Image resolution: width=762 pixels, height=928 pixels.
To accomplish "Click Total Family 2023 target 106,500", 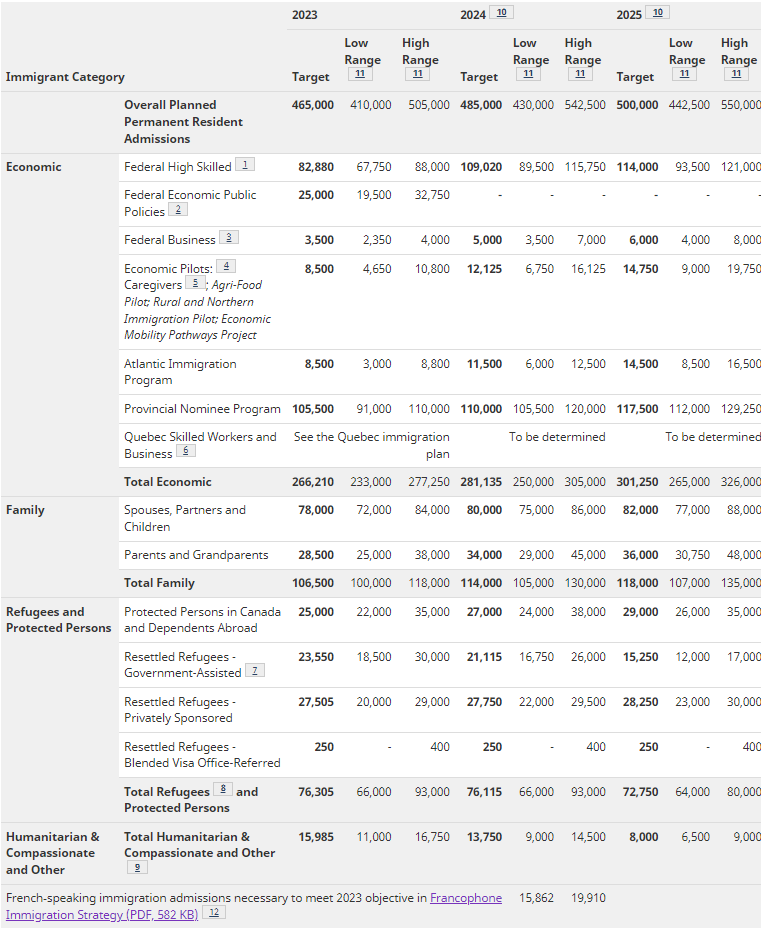I will pos(312,583).
